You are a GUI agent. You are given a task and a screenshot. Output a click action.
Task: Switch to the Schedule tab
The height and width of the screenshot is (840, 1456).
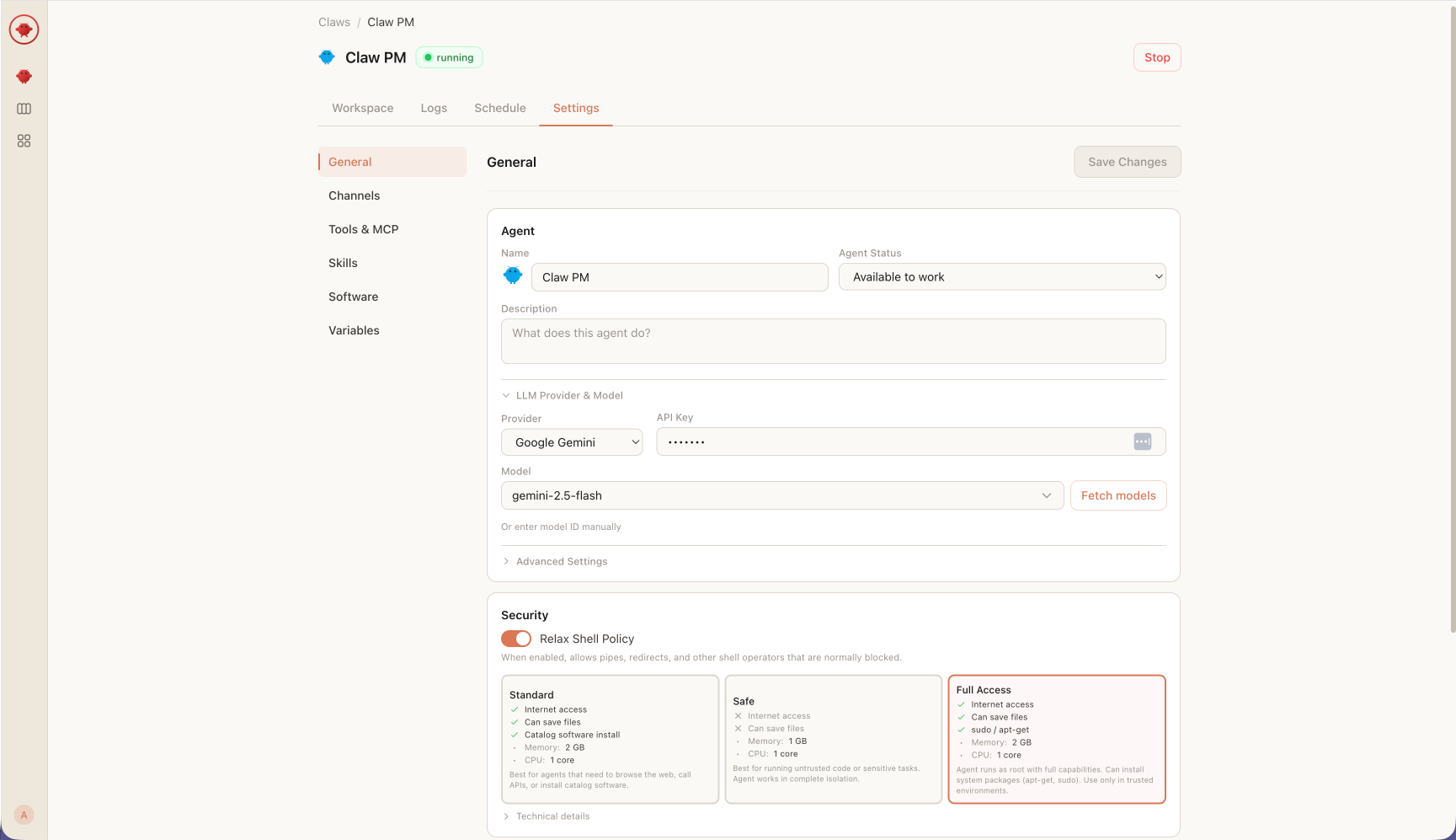(x=500, y=108)
